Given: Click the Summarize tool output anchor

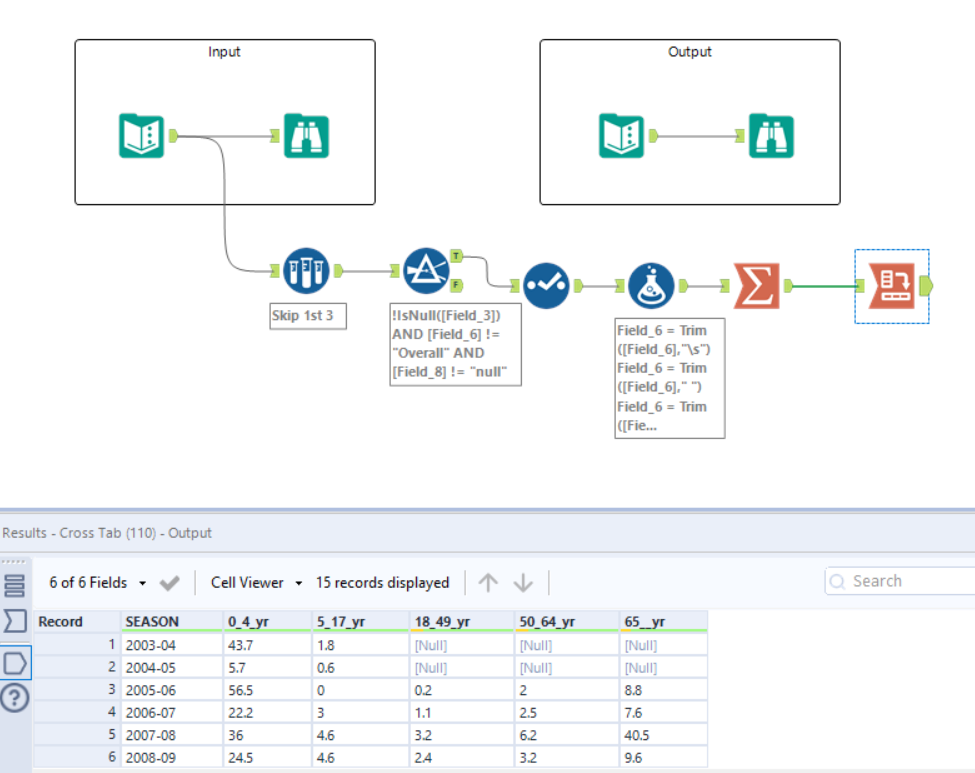Looking at the screenshot, I should (x=788, y=285).
